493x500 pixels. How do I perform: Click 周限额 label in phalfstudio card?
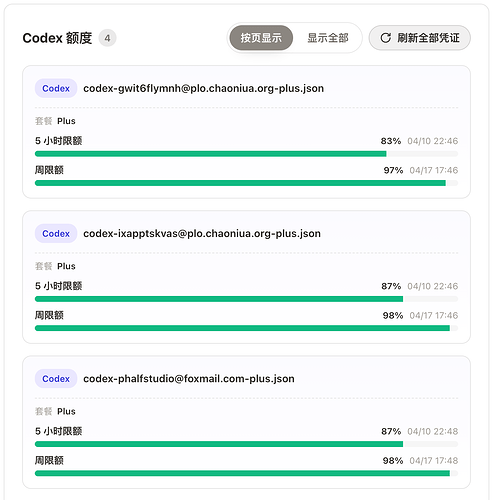point(49,460)
